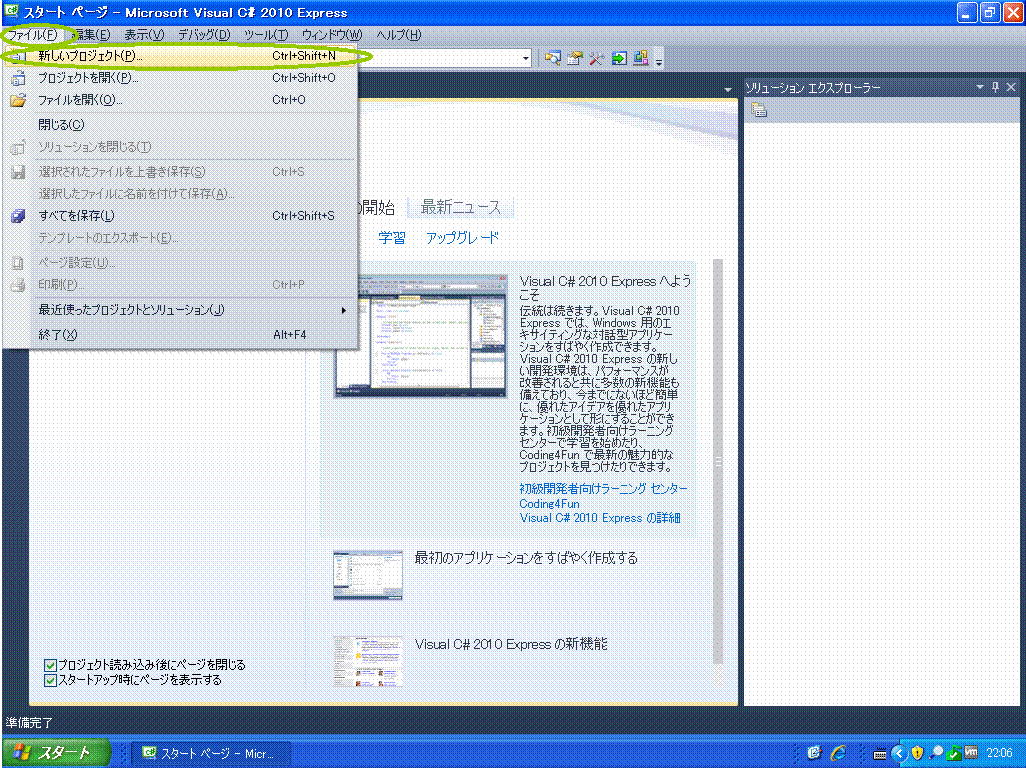Launch Internet Explorer from quick launch

(838, 753)
